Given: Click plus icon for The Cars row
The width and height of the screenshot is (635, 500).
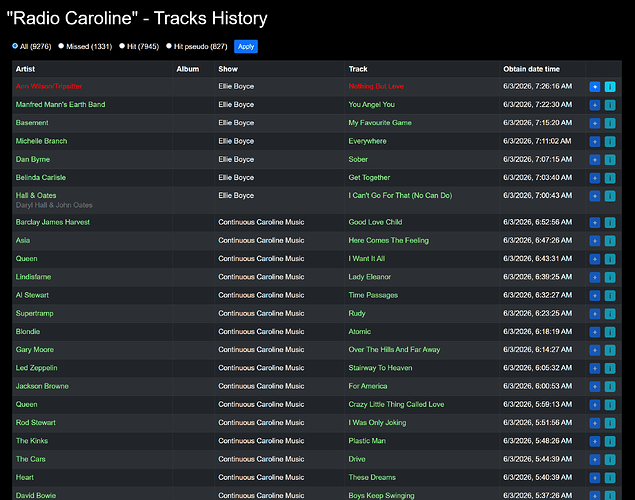Looking at the screenshot, I should (595, 459).
